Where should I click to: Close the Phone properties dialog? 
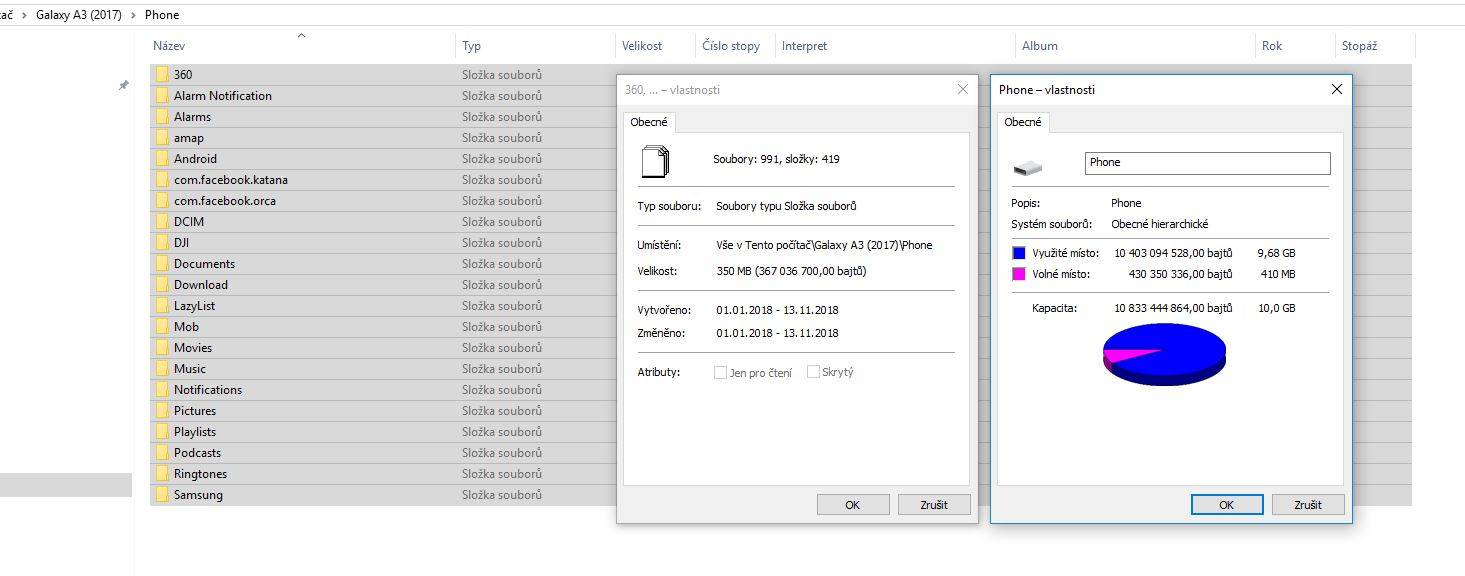[x=1337, y=89]
